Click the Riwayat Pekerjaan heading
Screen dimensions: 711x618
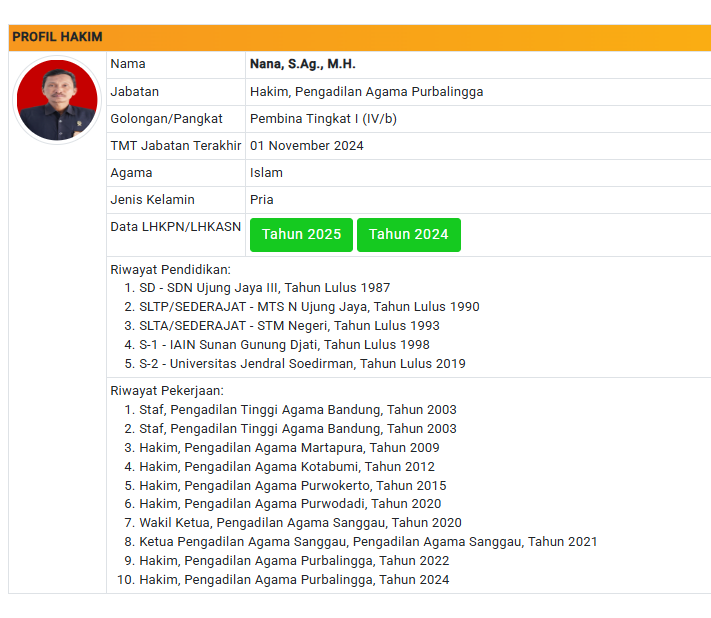(x=167, y=391)
